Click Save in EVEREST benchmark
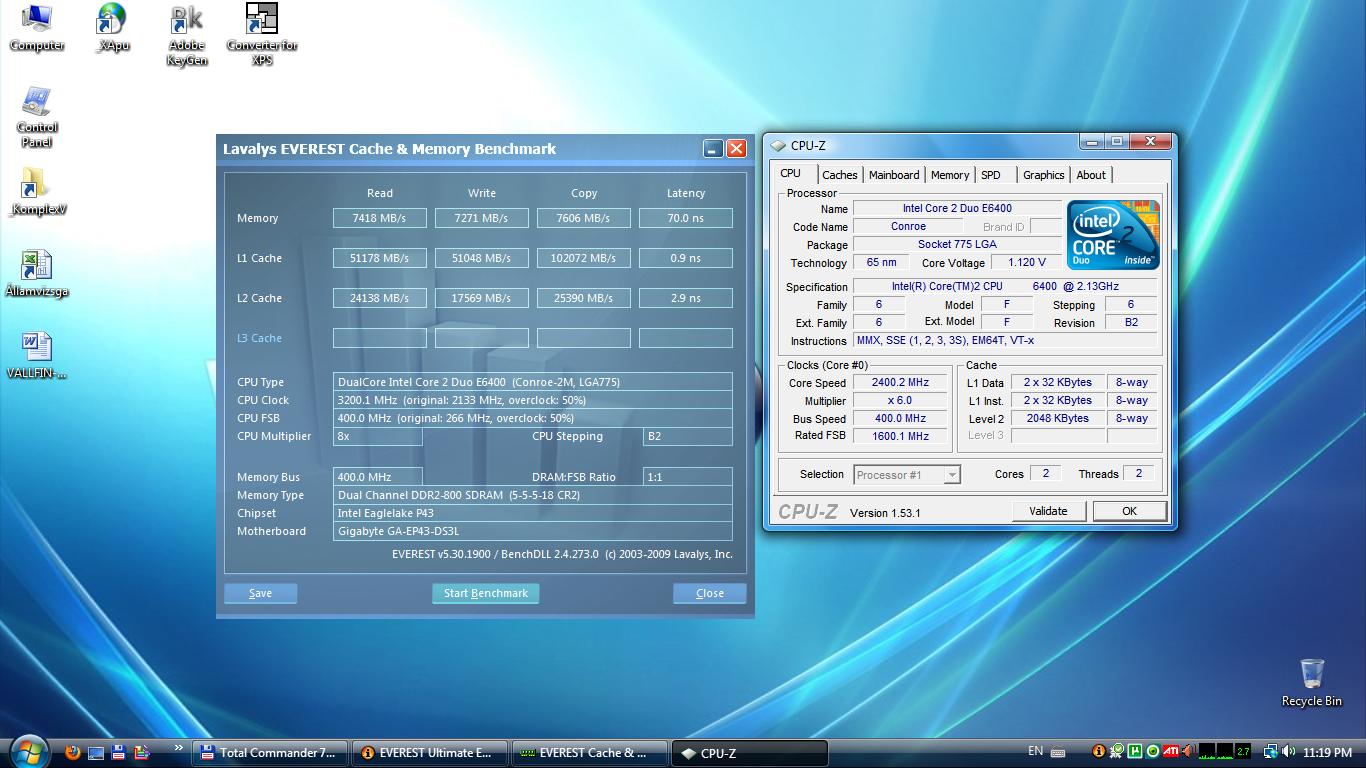The width and height of the screenshot is (1366, 768). tap(260, 593)
